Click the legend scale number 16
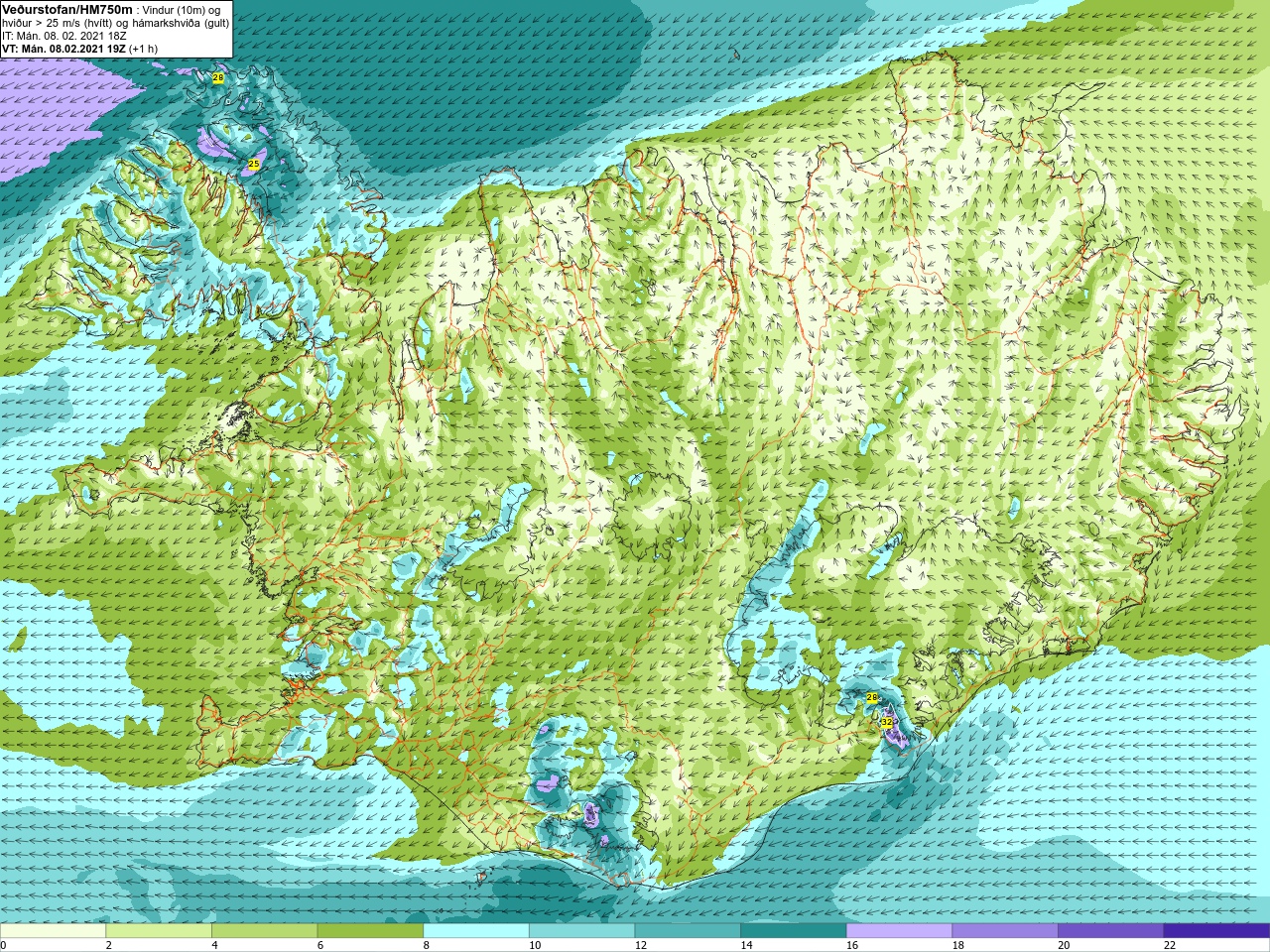 point(852,945)
